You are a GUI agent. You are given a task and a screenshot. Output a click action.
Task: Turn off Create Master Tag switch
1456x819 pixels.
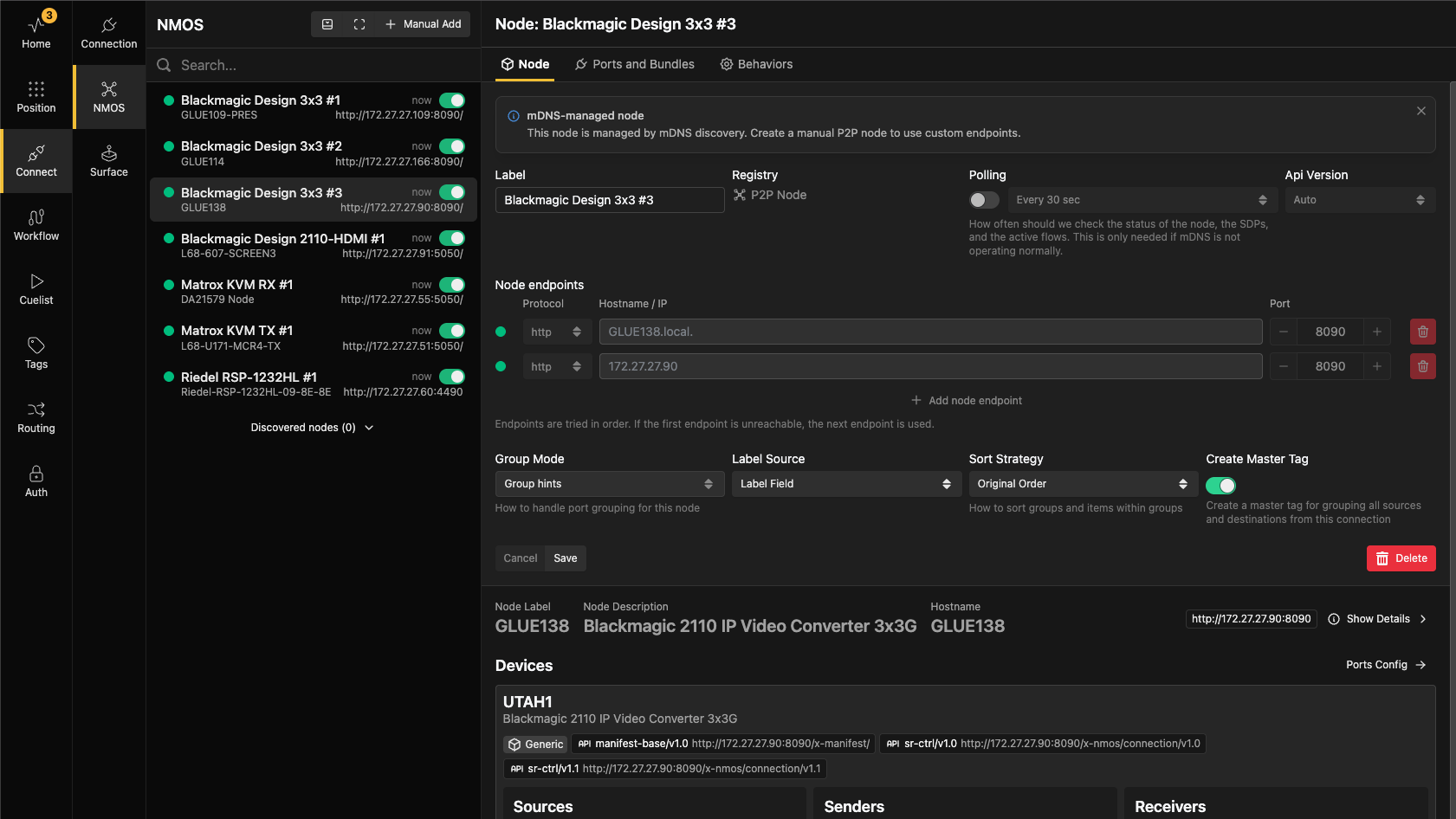(x=1220, y=486)
